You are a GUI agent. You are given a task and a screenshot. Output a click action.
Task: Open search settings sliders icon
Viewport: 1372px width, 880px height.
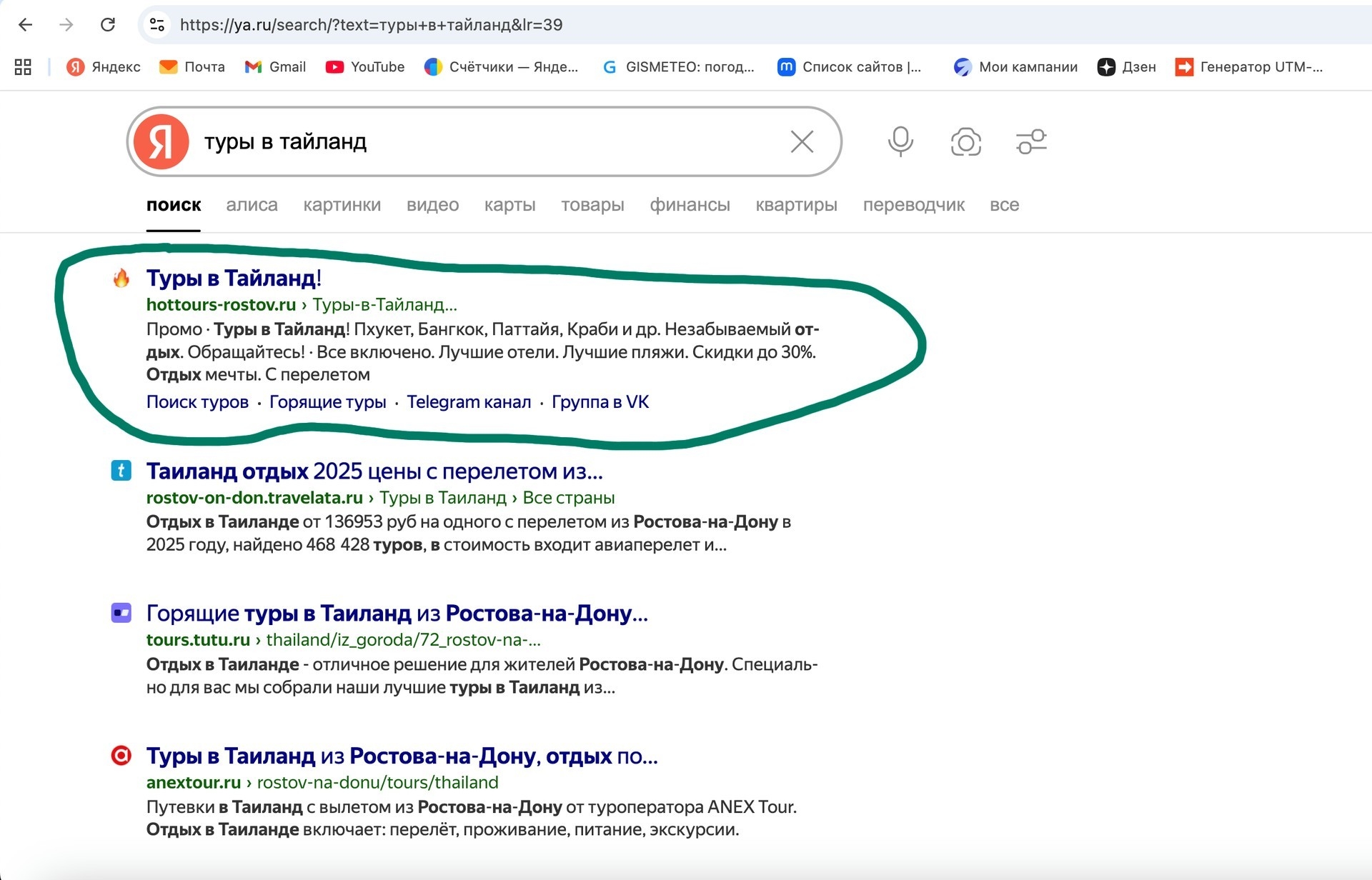1031,141
